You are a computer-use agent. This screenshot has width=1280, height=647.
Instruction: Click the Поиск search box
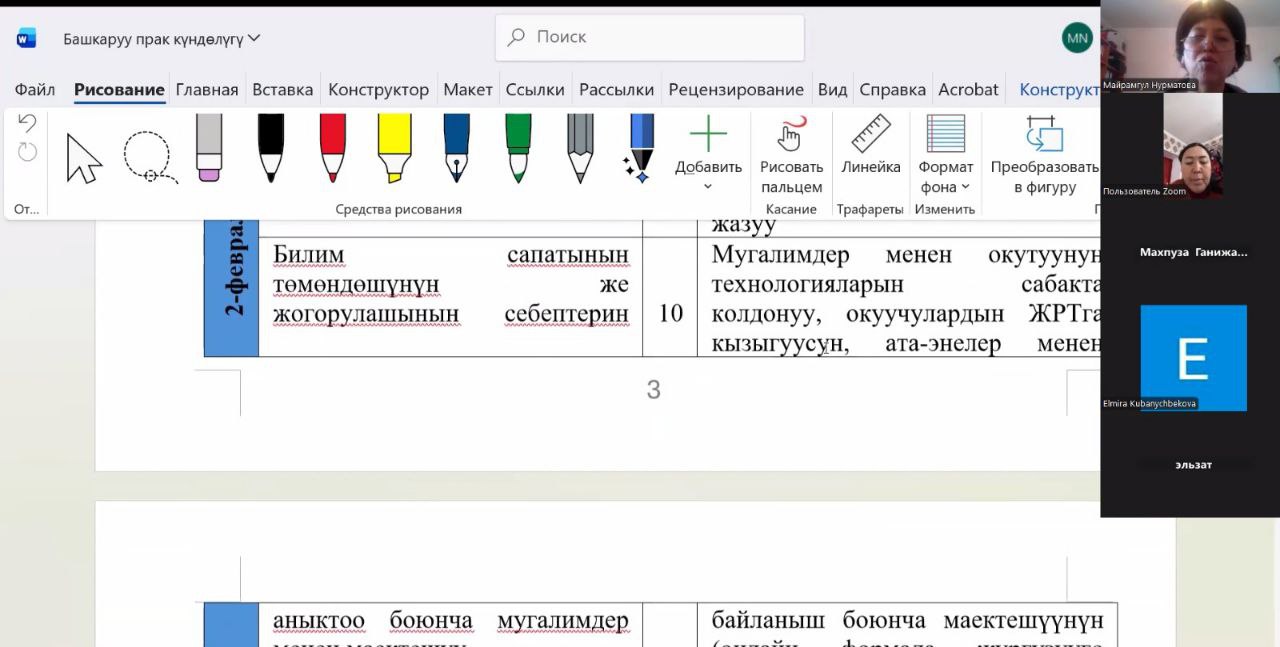point(650,37)
